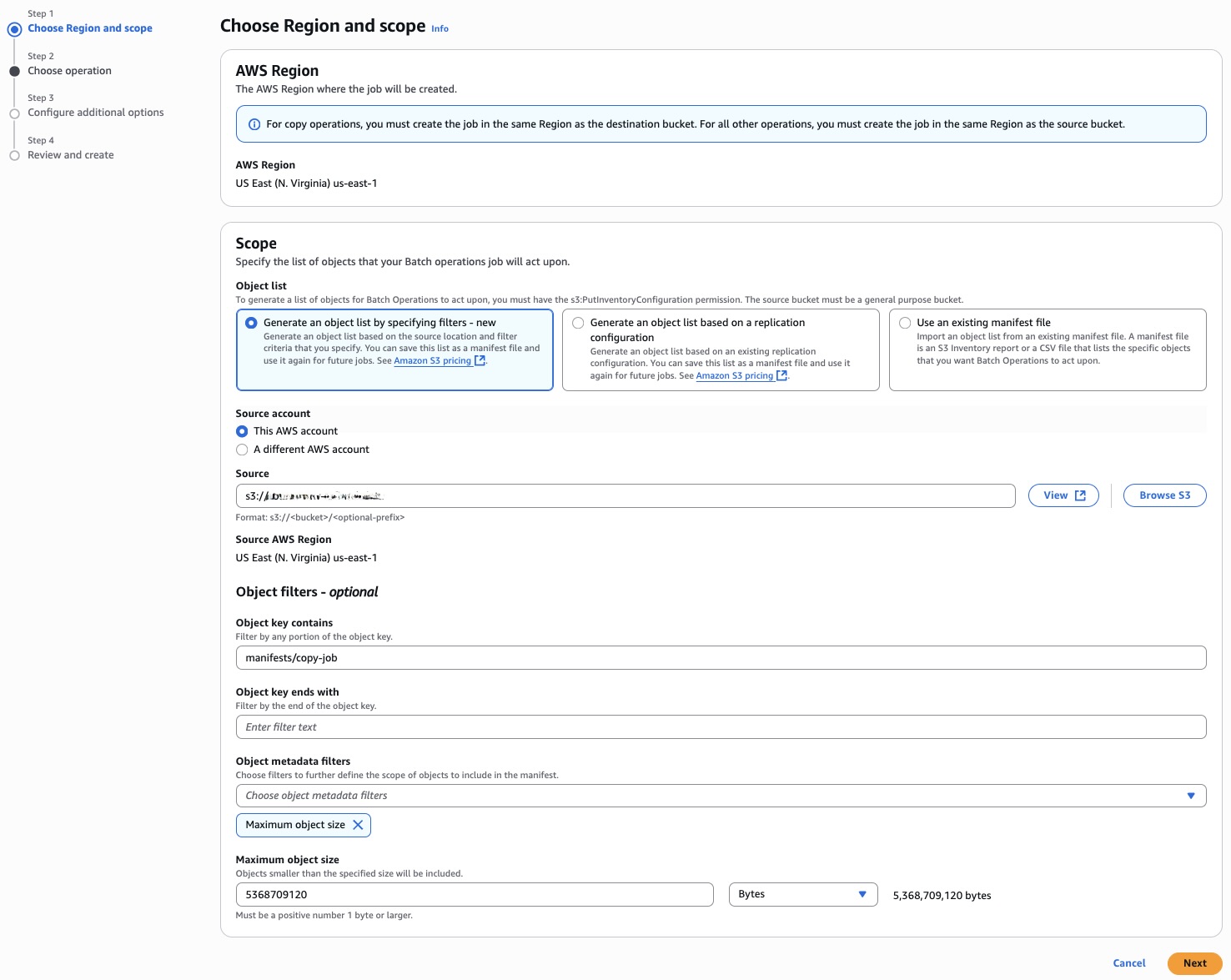Click external link icon in replication configuration card
Image resolution: width=1231 pixels, height=980 pixels.
[x=781, y=376]
